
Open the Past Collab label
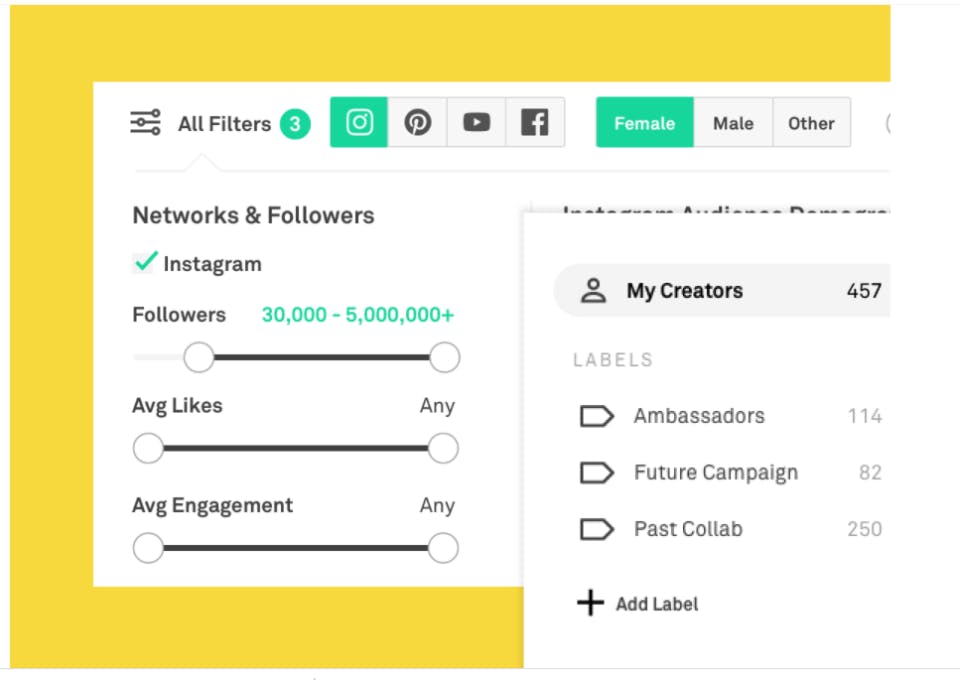click(x=688, y=529)
